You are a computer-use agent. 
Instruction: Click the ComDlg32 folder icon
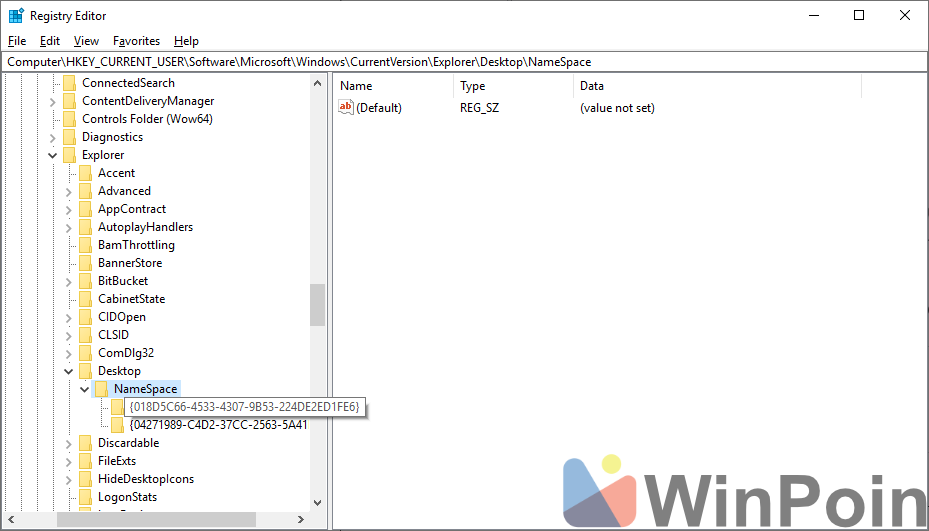85,353
